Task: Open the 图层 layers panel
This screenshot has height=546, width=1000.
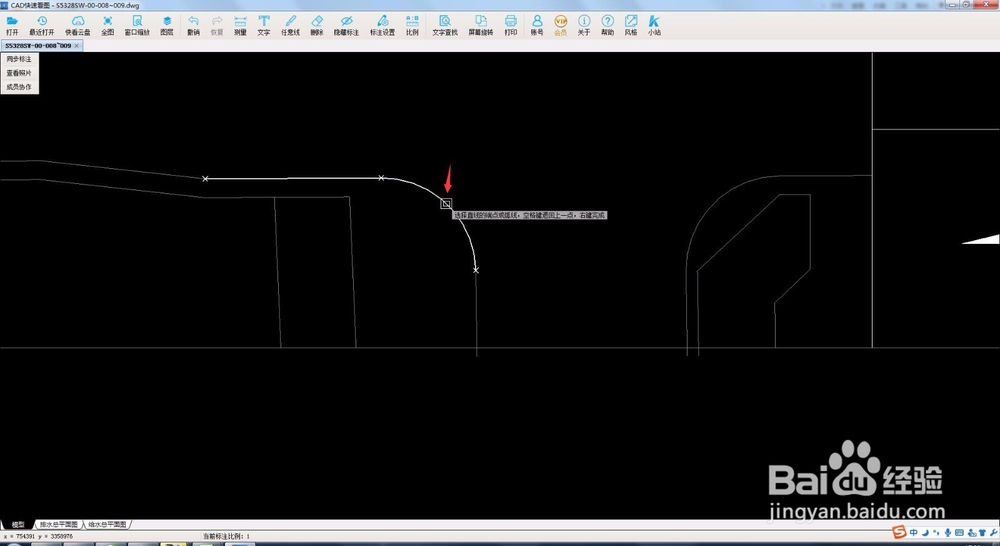Action: point(167,25)
